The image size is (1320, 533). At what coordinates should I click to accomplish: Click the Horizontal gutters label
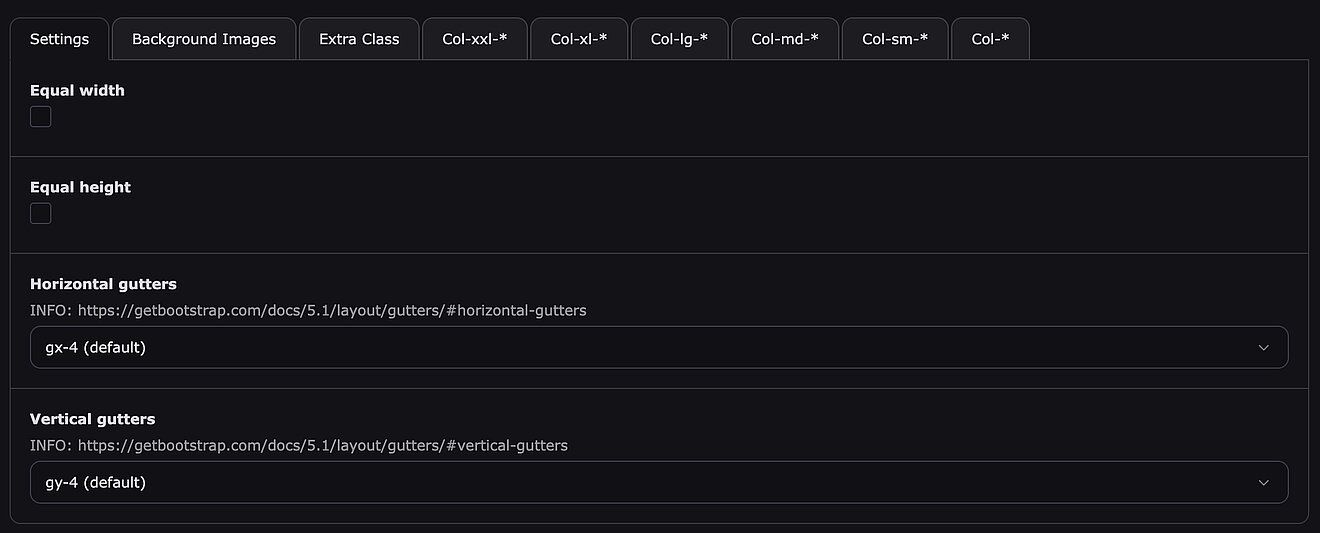103,284
